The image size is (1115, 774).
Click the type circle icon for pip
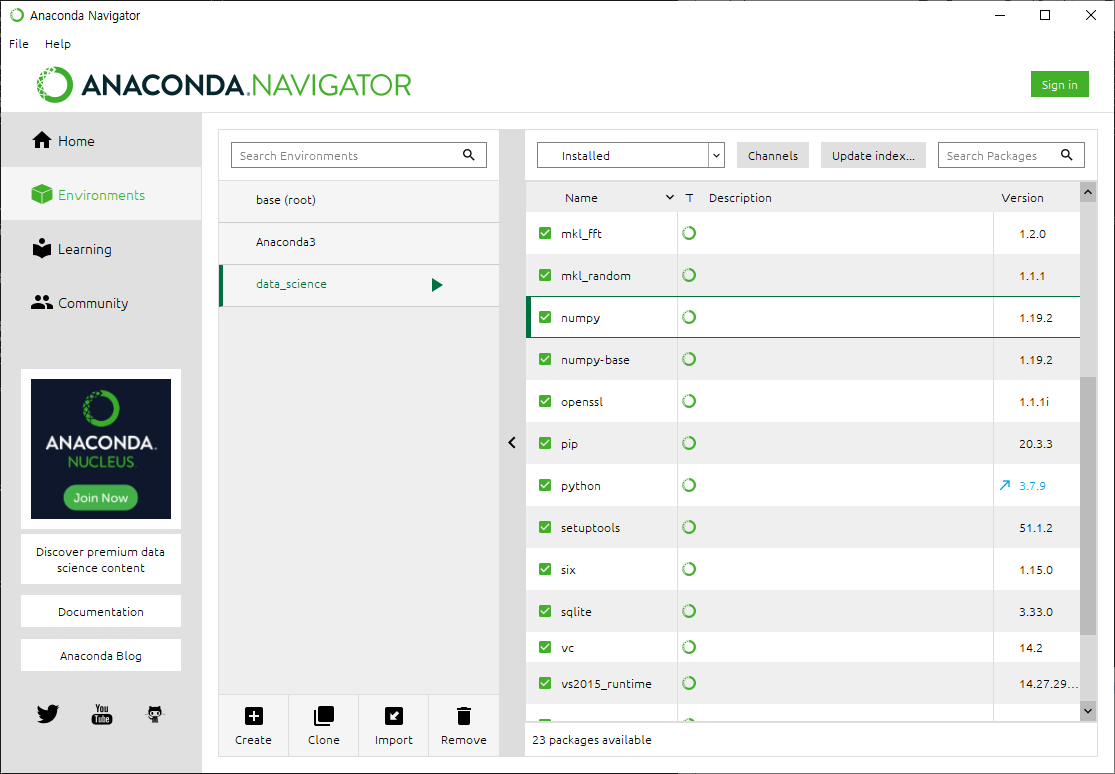click(x=688, y=442)
